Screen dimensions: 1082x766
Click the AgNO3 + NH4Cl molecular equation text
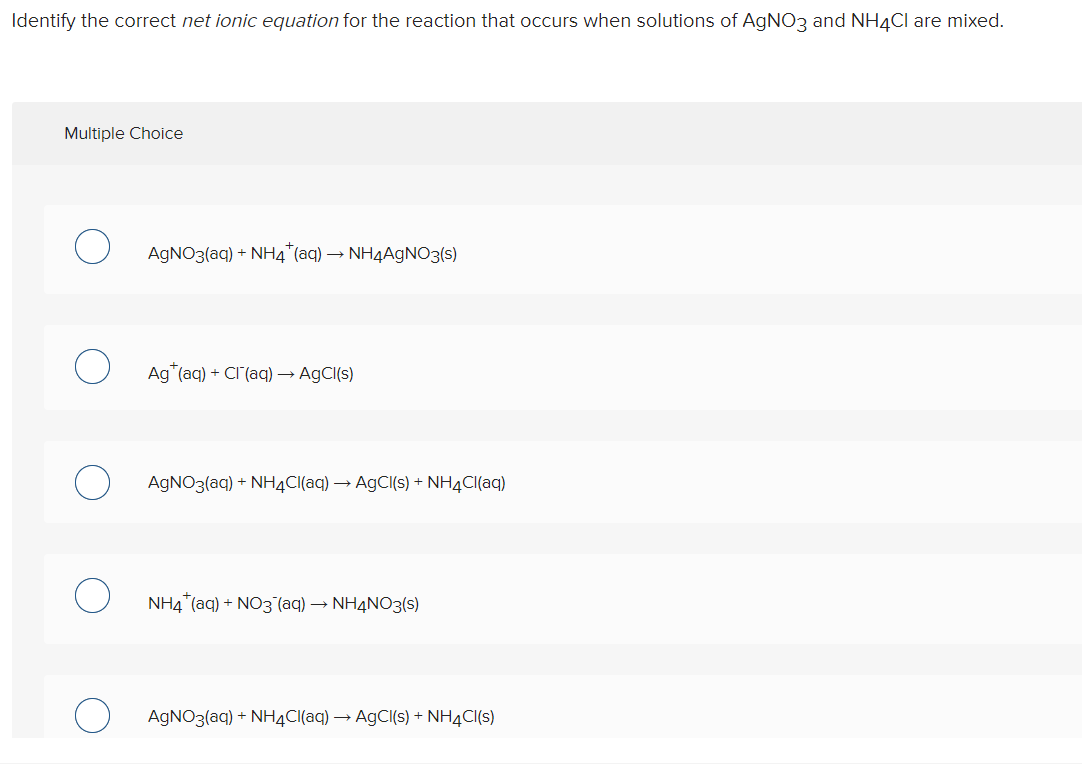coord(326,482)
